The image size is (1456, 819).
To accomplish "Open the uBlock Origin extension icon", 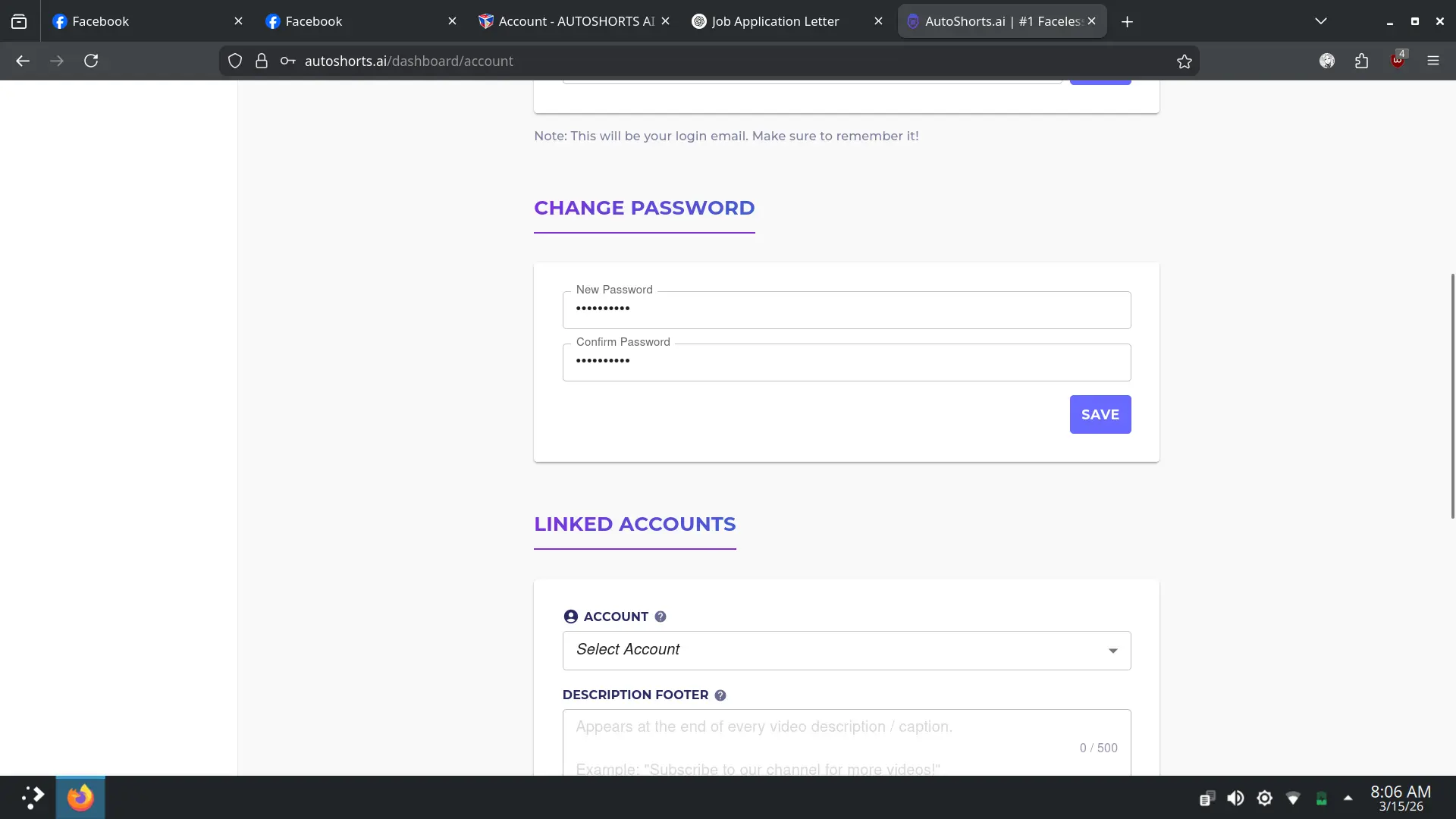I will (1398, 61).
